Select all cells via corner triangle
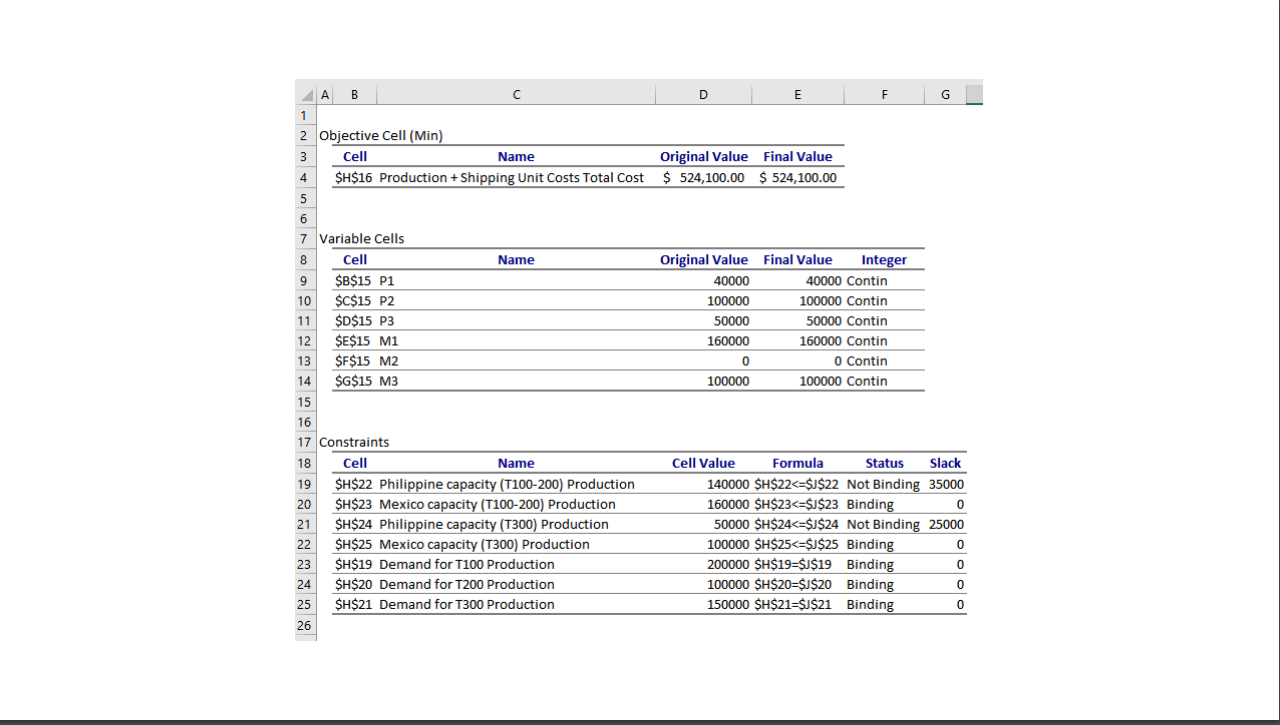Image resolution: width=1280 pixels, height=725 pixels. [x=305, y=95]
